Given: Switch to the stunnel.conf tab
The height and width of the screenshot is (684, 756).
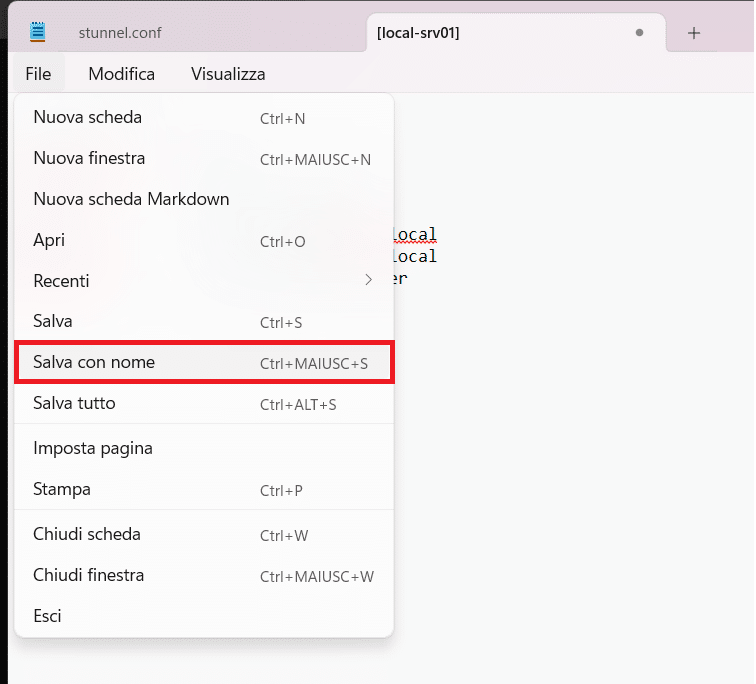Looking at the screenshot, I should click(120, 33).
